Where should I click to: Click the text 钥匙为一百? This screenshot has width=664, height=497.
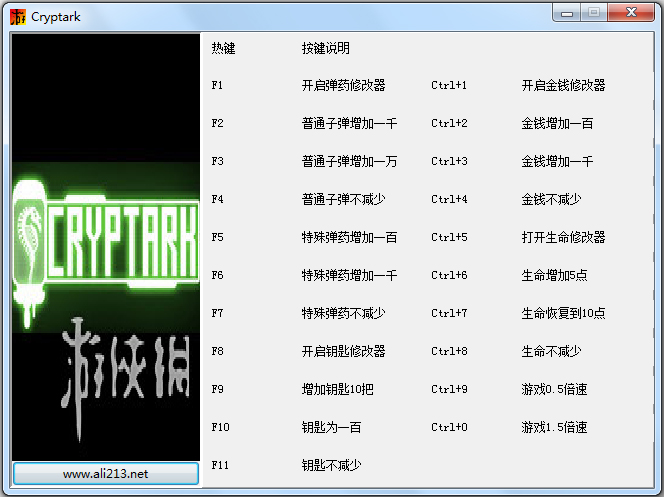tap(332, 427)
